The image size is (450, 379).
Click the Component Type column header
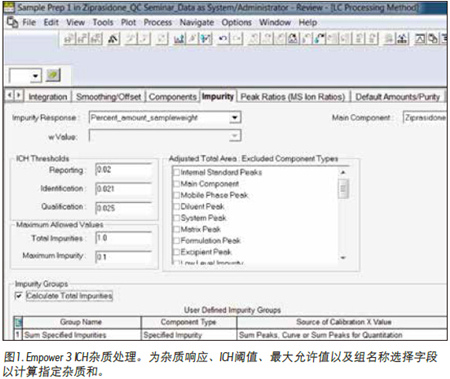[189, 322]
